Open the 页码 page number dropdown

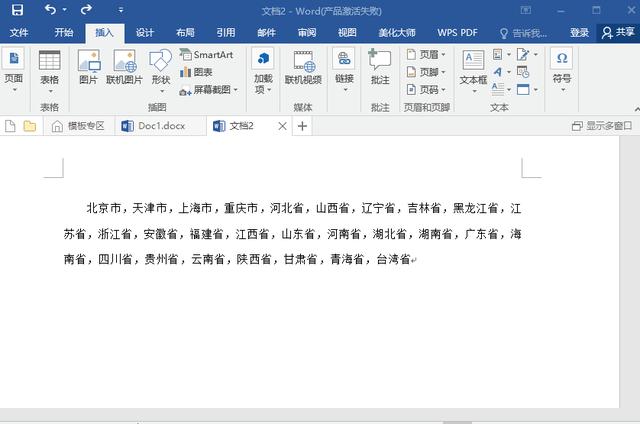click(426, 90)
